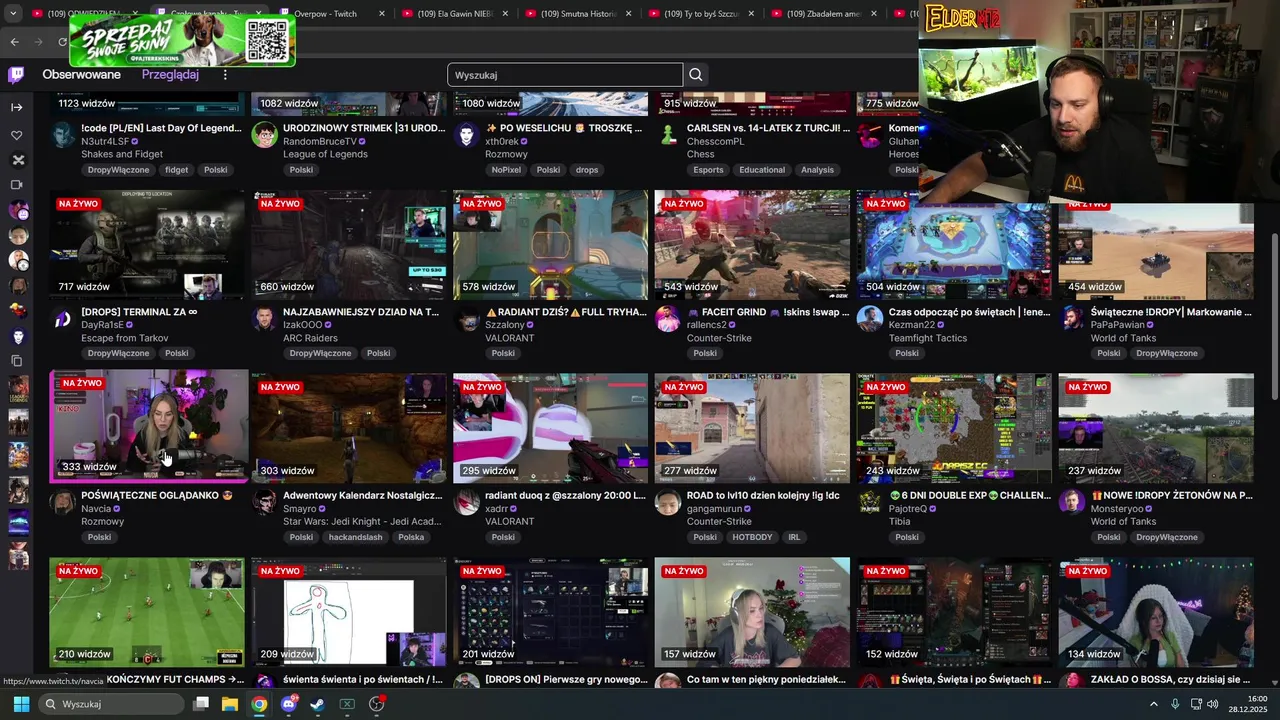This screenshot has width=1280, height=720.
Task: Switch to Zbadałem ame... YouTube tab
Action: click(824, 14)
